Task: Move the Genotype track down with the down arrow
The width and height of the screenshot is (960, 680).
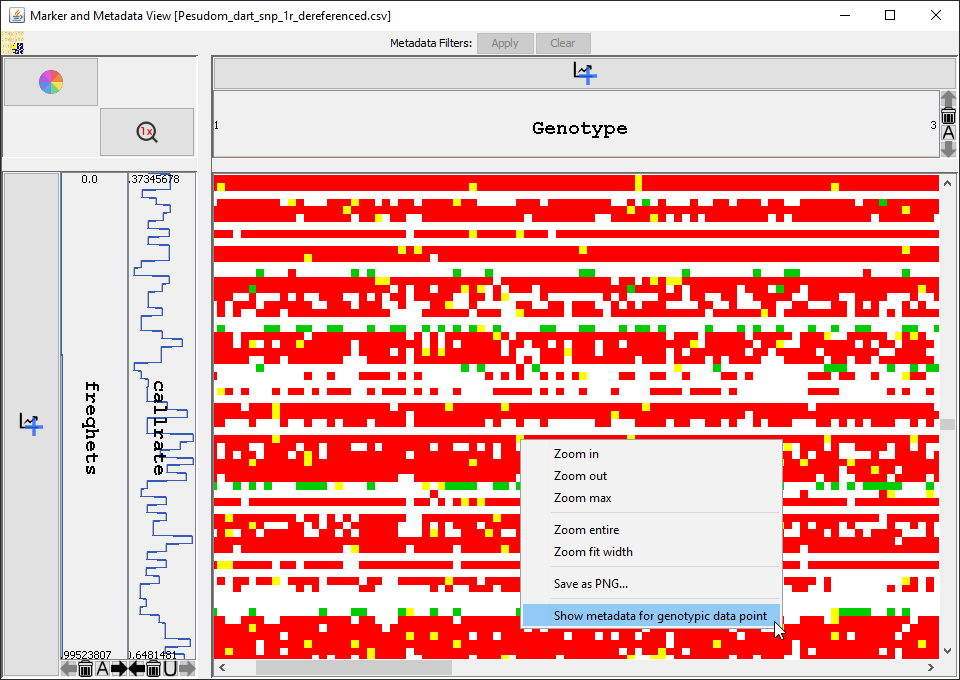Action: coord(948,149)
